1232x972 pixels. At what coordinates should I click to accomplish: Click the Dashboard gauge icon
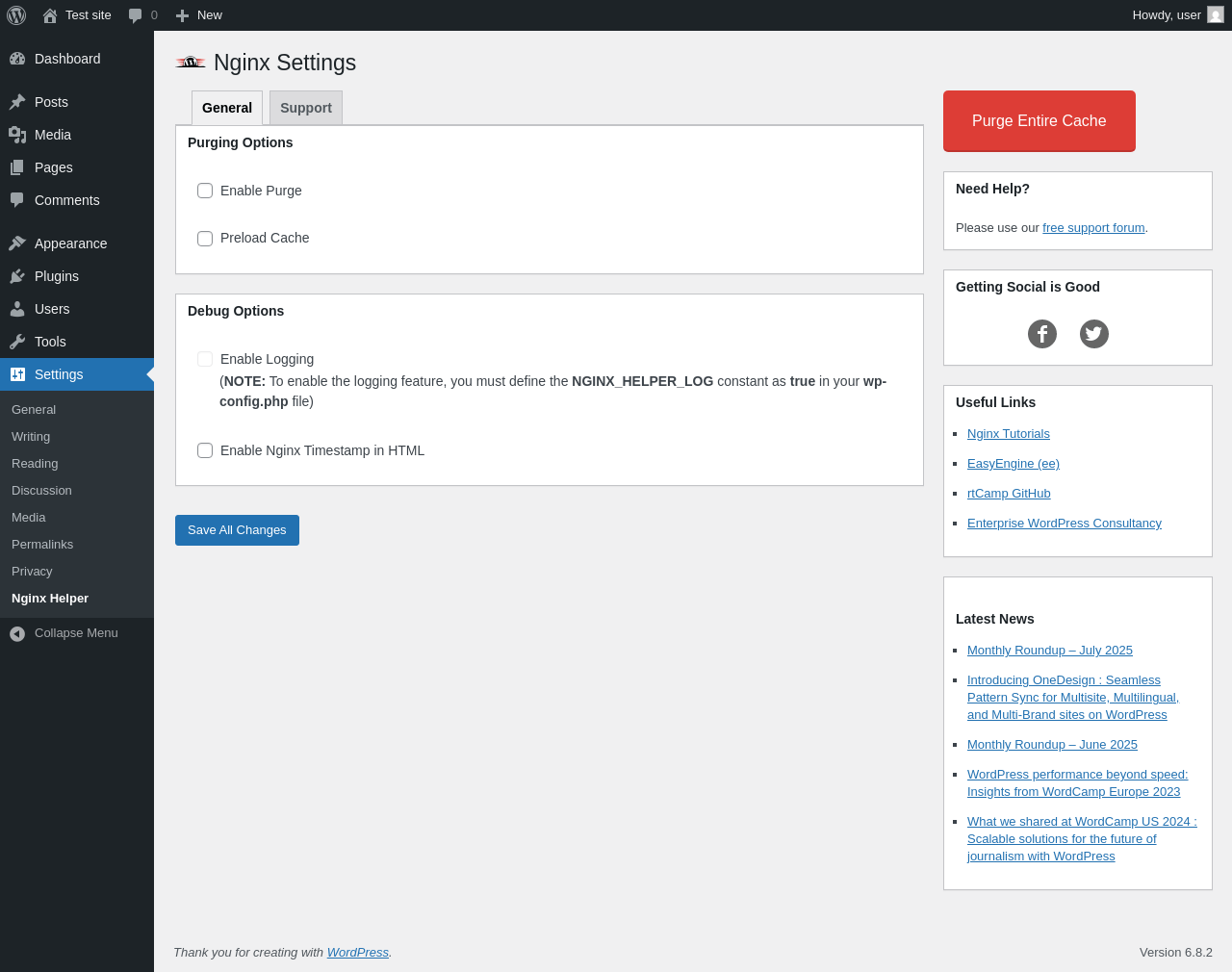[x=17, y=59]
